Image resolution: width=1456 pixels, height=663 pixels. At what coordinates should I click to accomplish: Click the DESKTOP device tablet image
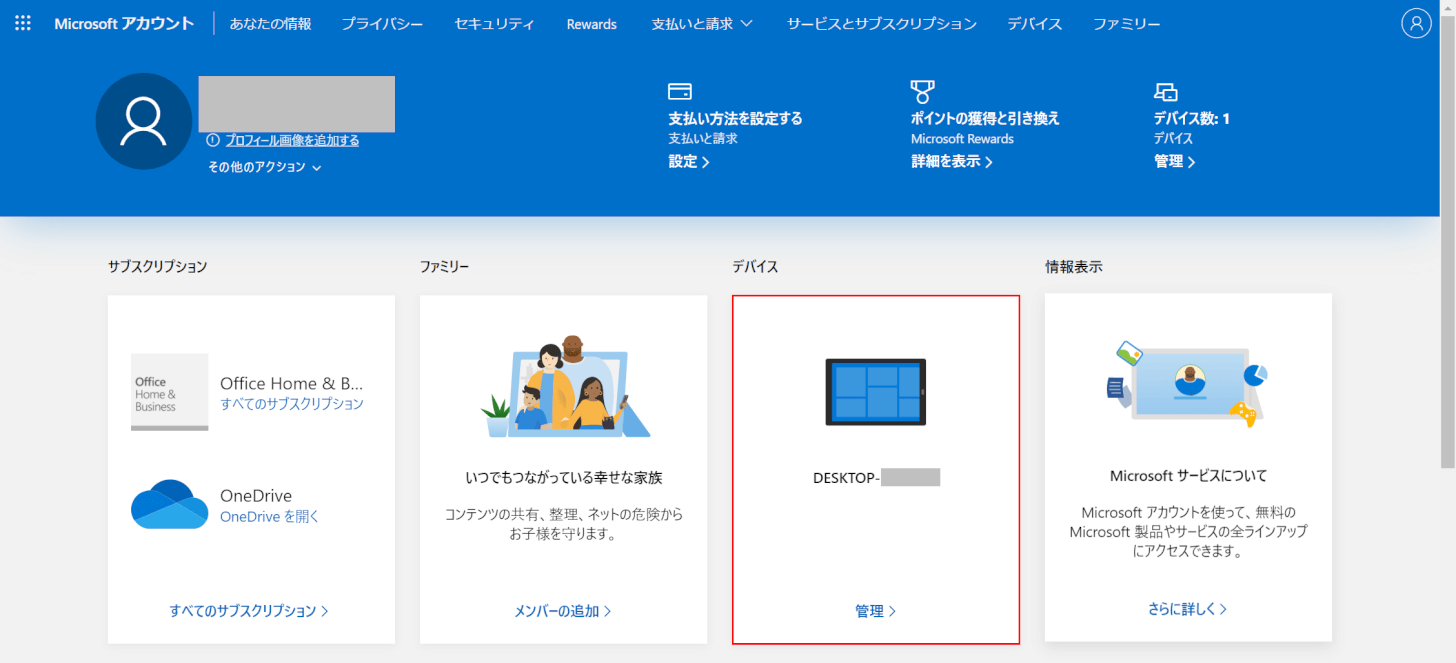[875, 390]
